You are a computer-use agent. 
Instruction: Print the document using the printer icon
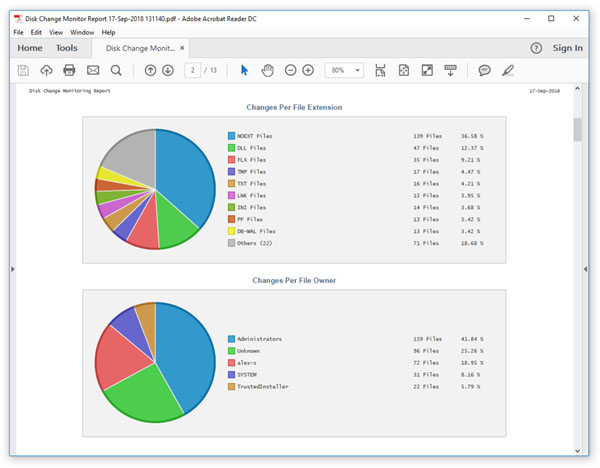click(x=69, y=70)
